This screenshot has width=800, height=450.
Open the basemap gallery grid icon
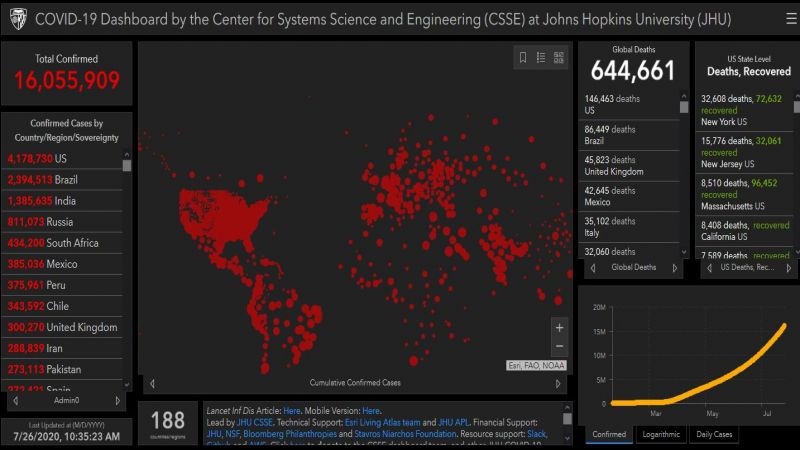coord(559,58)
